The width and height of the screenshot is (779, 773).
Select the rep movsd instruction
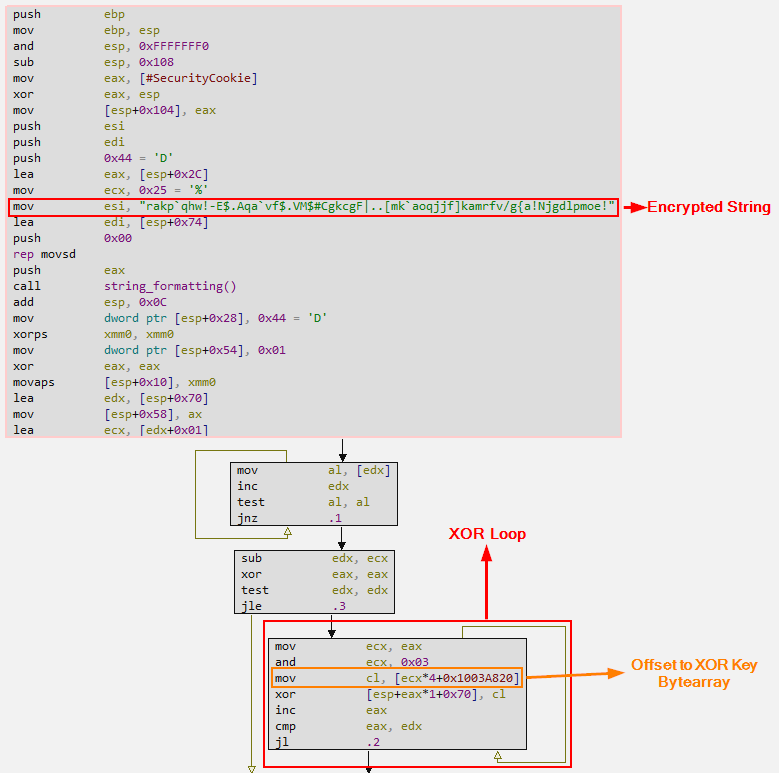[40, 254]
